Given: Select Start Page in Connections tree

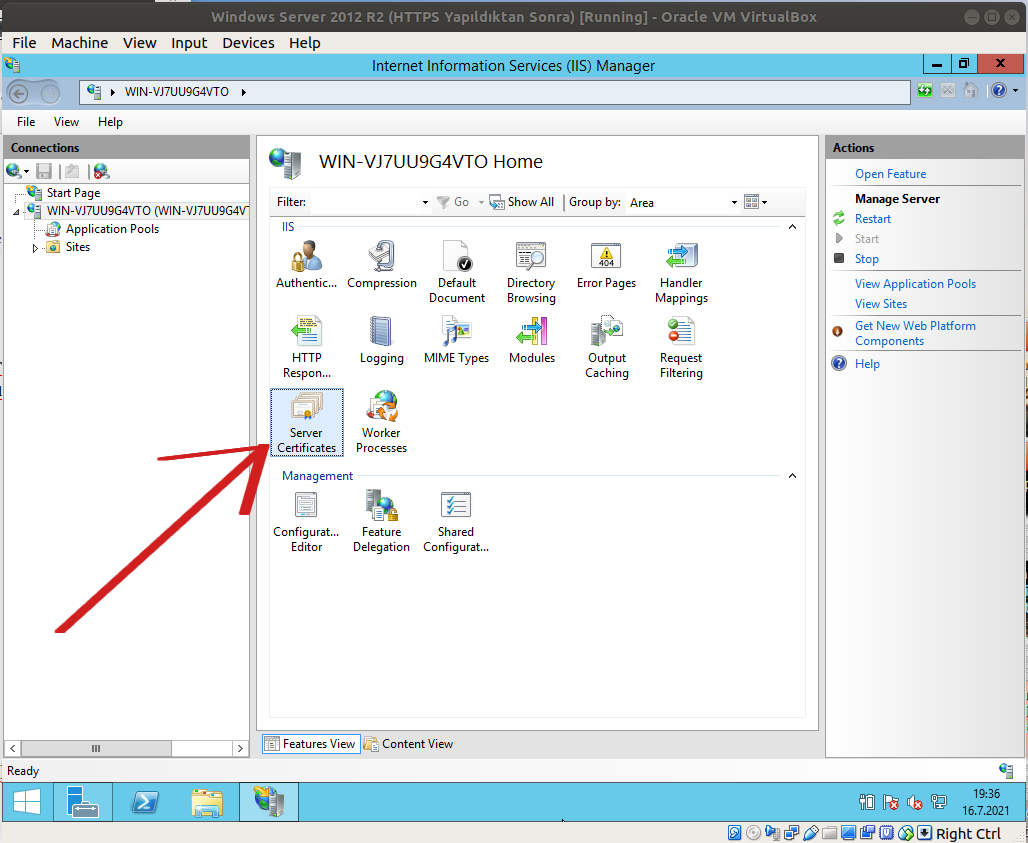Looking at the screenshot, I should tap(73, 193).
